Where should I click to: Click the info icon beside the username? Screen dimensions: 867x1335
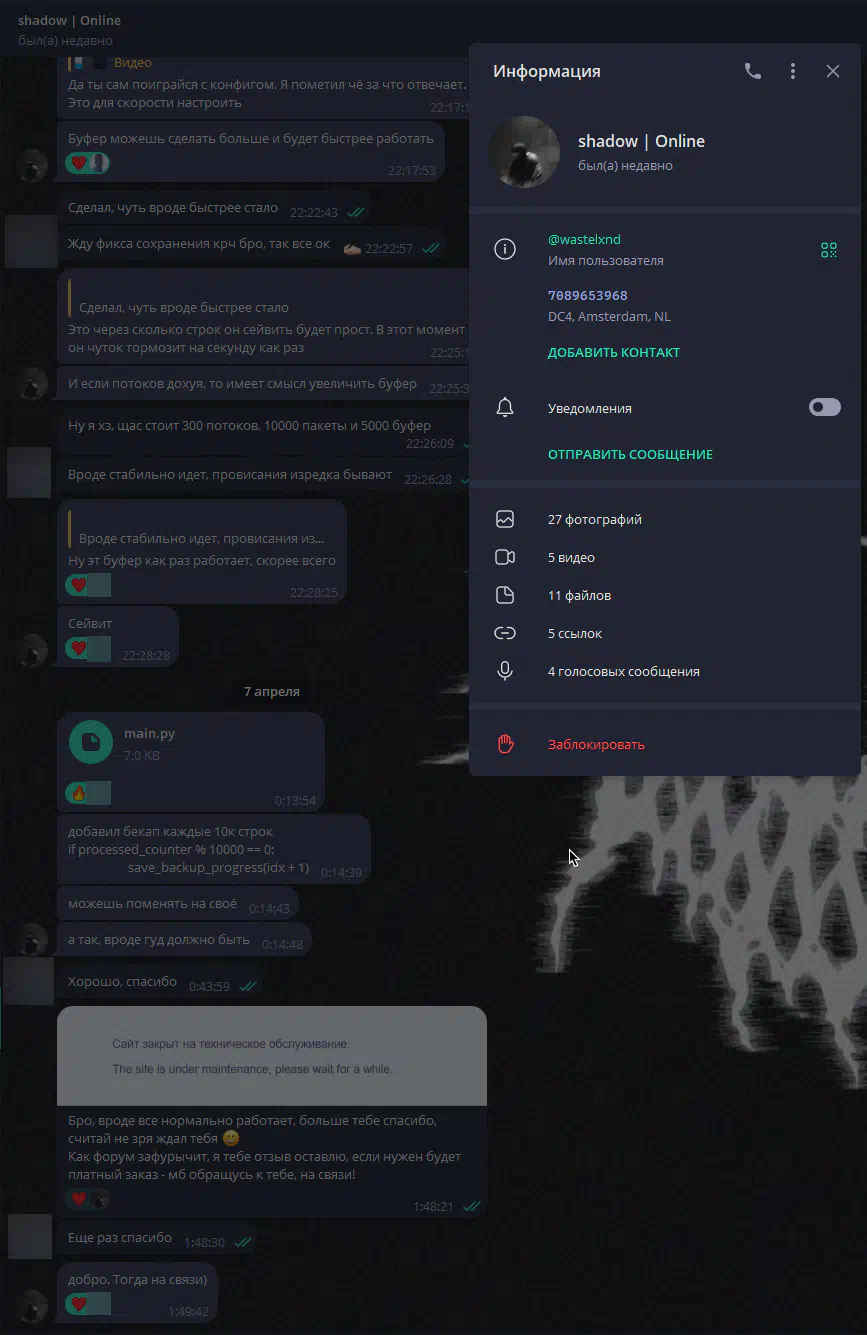click(x=505, y=250)
